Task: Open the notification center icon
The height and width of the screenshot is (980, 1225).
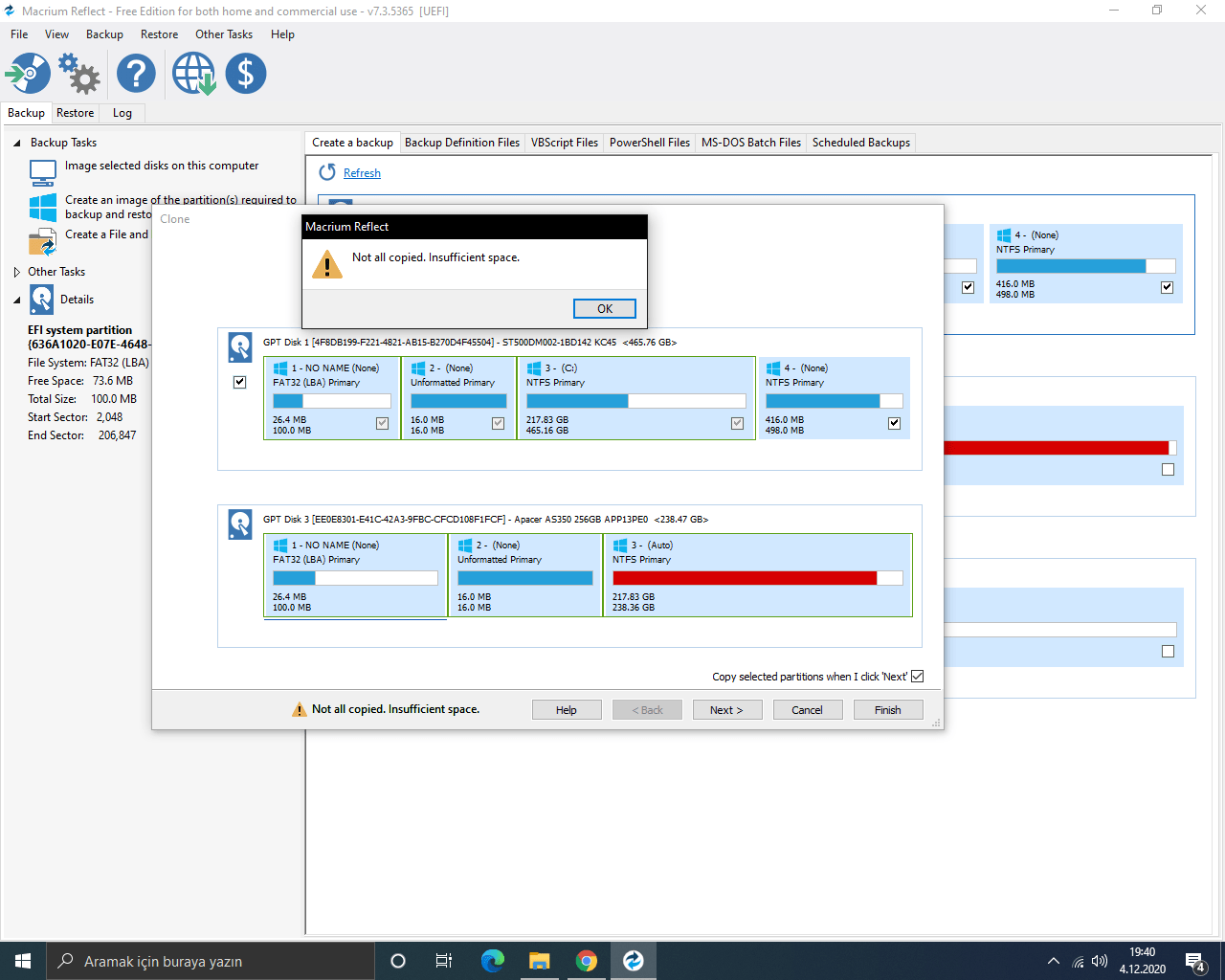Action: coord(1194,961)
